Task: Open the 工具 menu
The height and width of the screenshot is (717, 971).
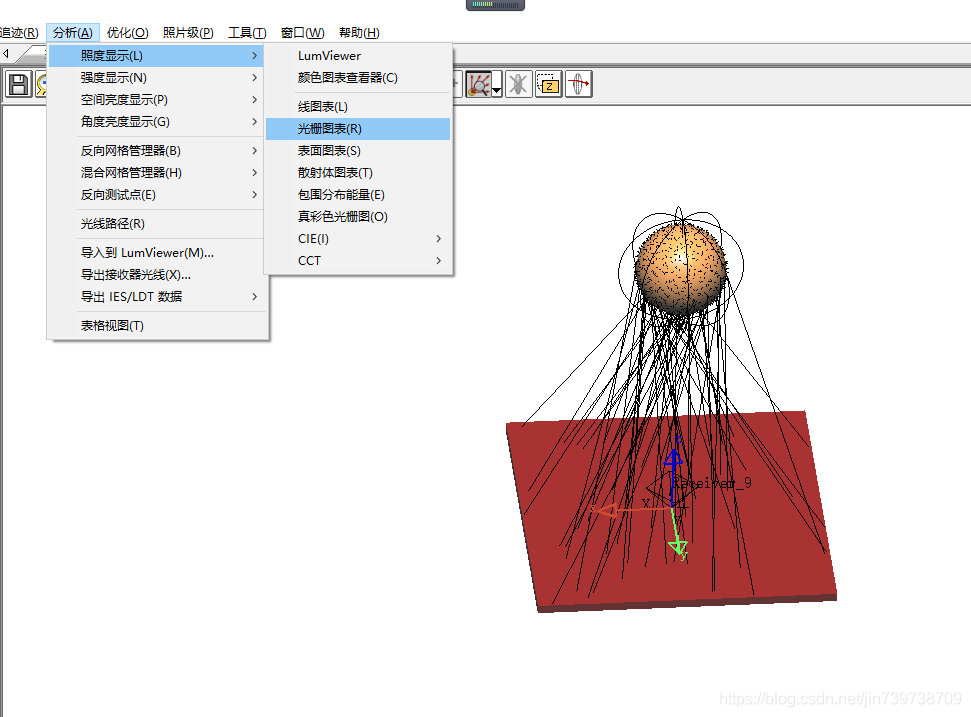Action: point(246,32)
